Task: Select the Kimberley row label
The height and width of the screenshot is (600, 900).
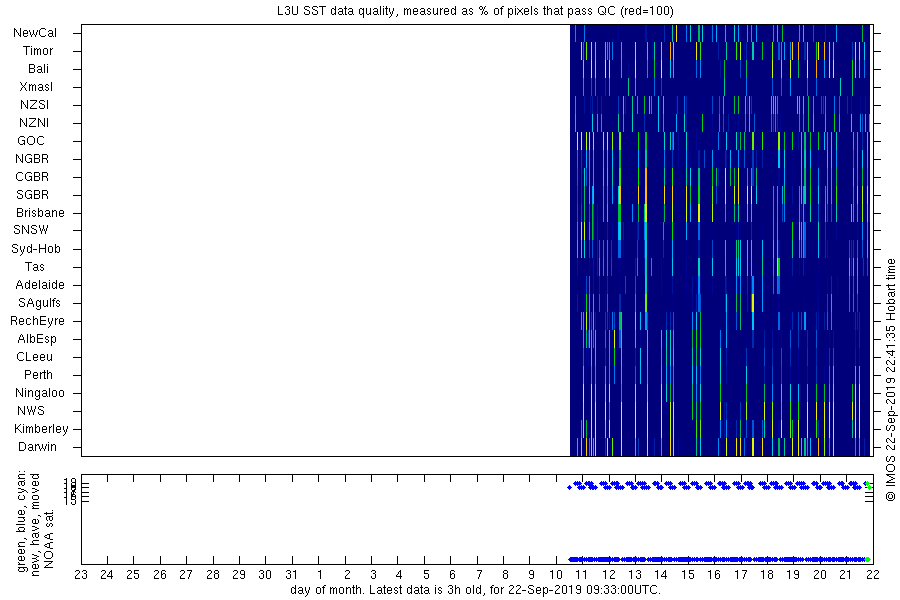Action: [41, 429]
